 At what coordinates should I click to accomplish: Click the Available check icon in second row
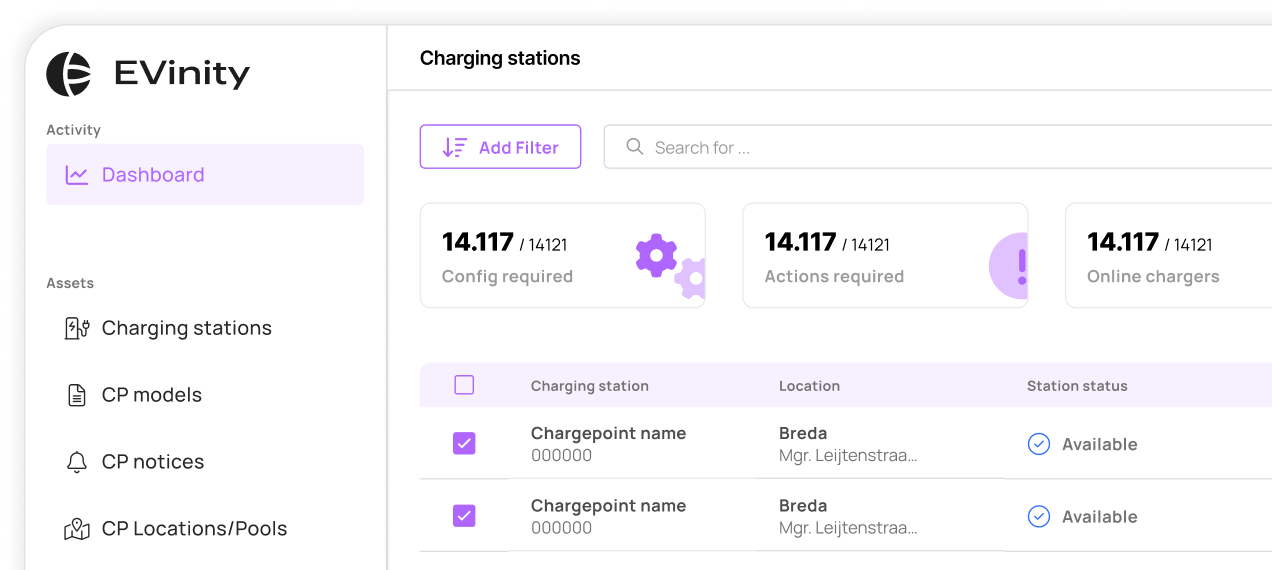(1039, 516)
